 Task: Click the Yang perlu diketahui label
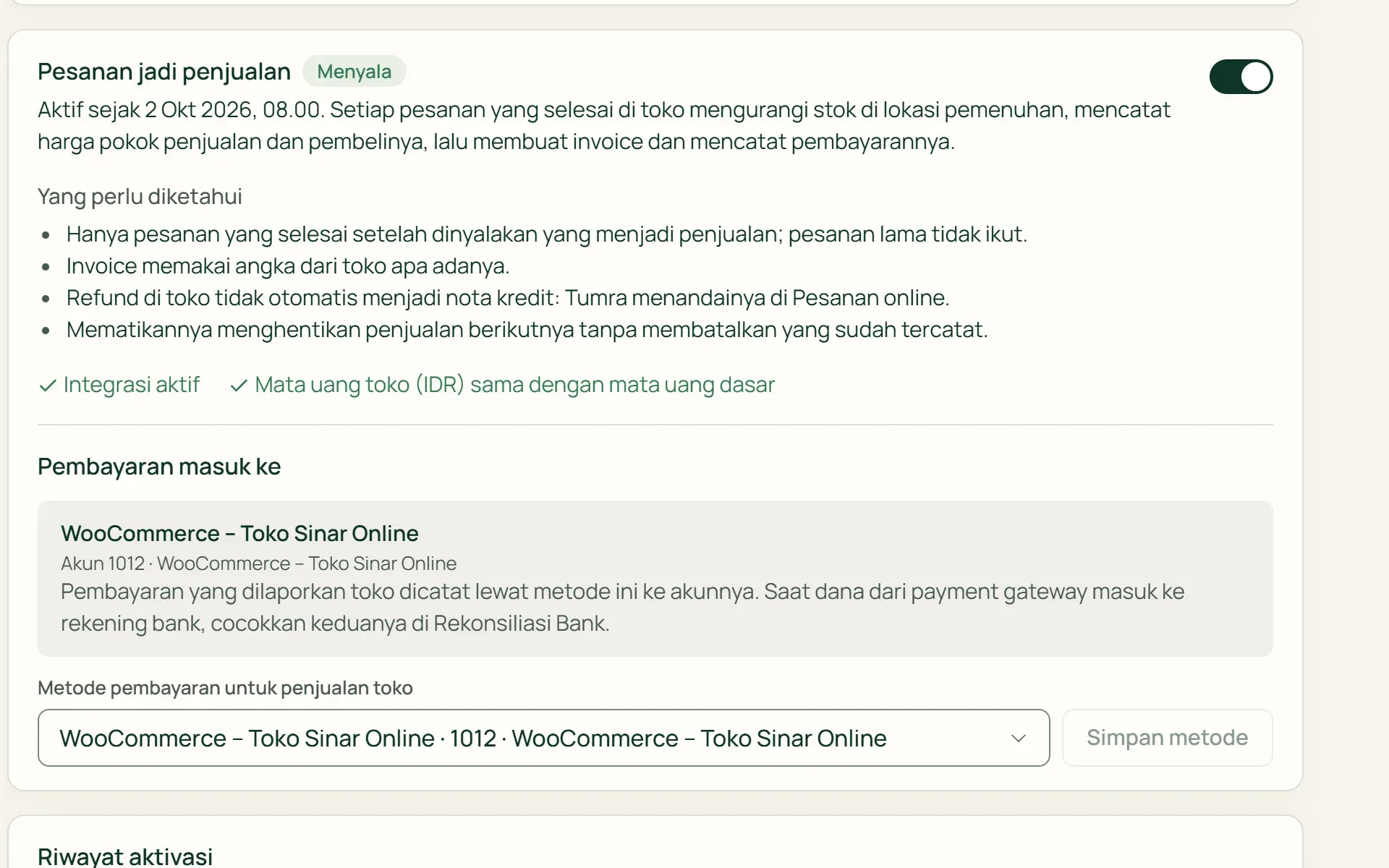pos(140,196)
